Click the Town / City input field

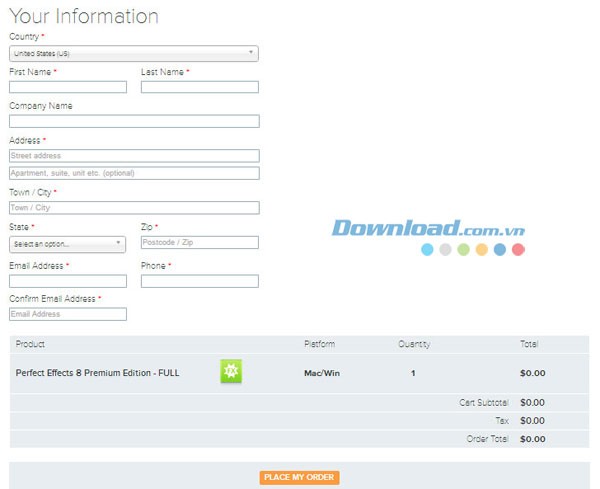(134, 208)
